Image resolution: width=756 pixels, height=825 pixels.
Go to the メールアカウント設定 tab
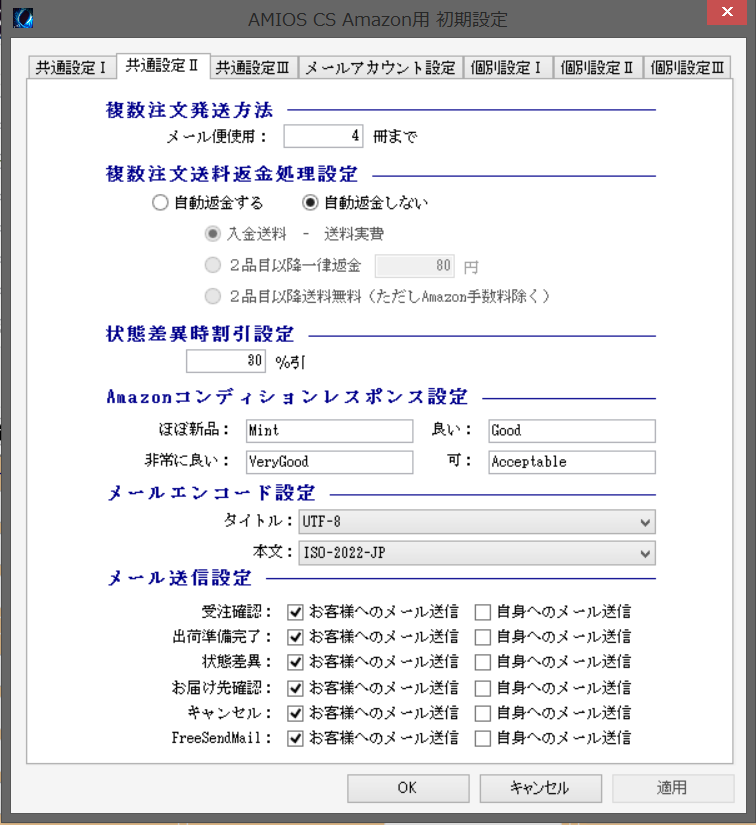[380, 67]
